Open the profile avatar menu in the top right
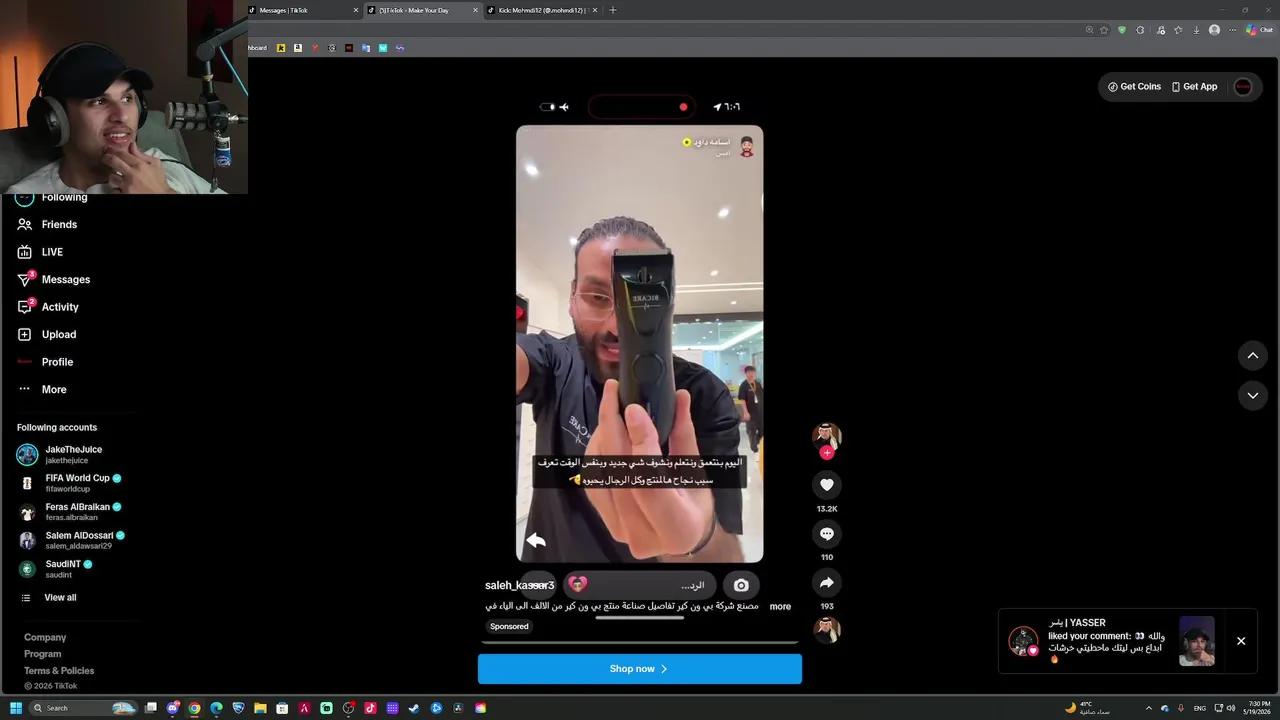This screenshot has height=720, width=1280. (x=1243, y=87)
